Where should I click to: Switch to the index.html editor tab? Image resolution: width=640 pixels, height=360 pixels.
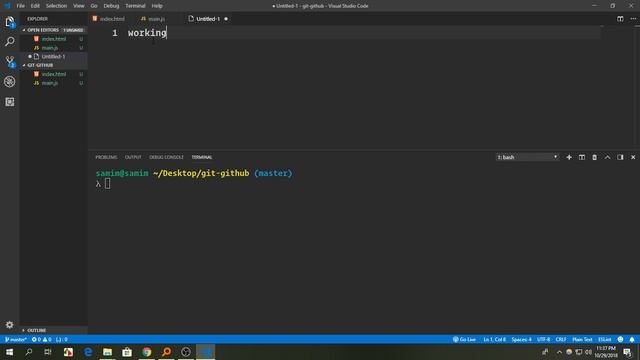[x=109, y=19]
